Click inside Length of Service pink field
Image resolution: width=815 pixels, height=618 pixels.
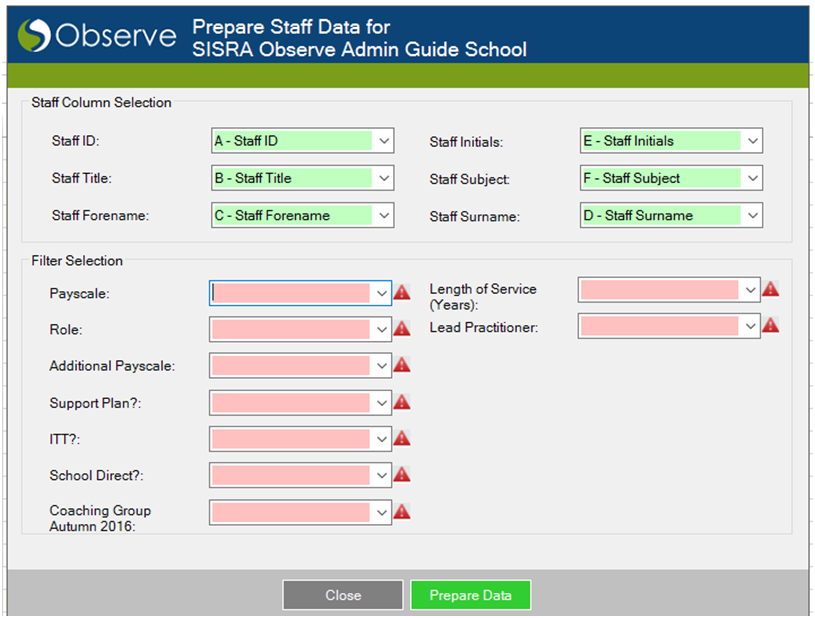660,290
